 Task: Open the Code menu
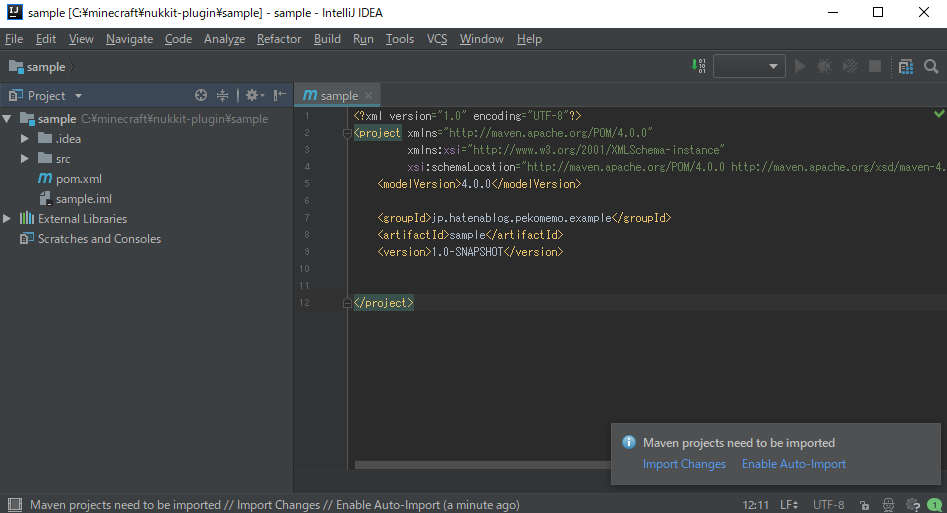pos(178,39)
